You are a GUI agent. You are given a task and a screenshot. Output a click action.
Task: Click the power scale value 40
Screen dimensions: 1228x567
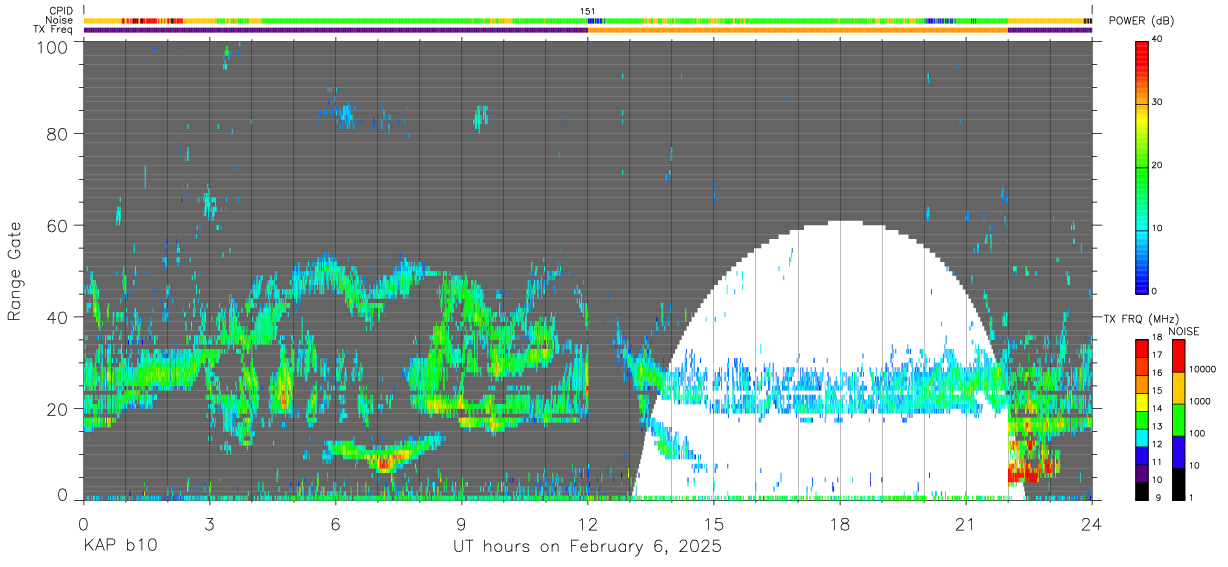pyautogui.click(x=1158, y=40)
